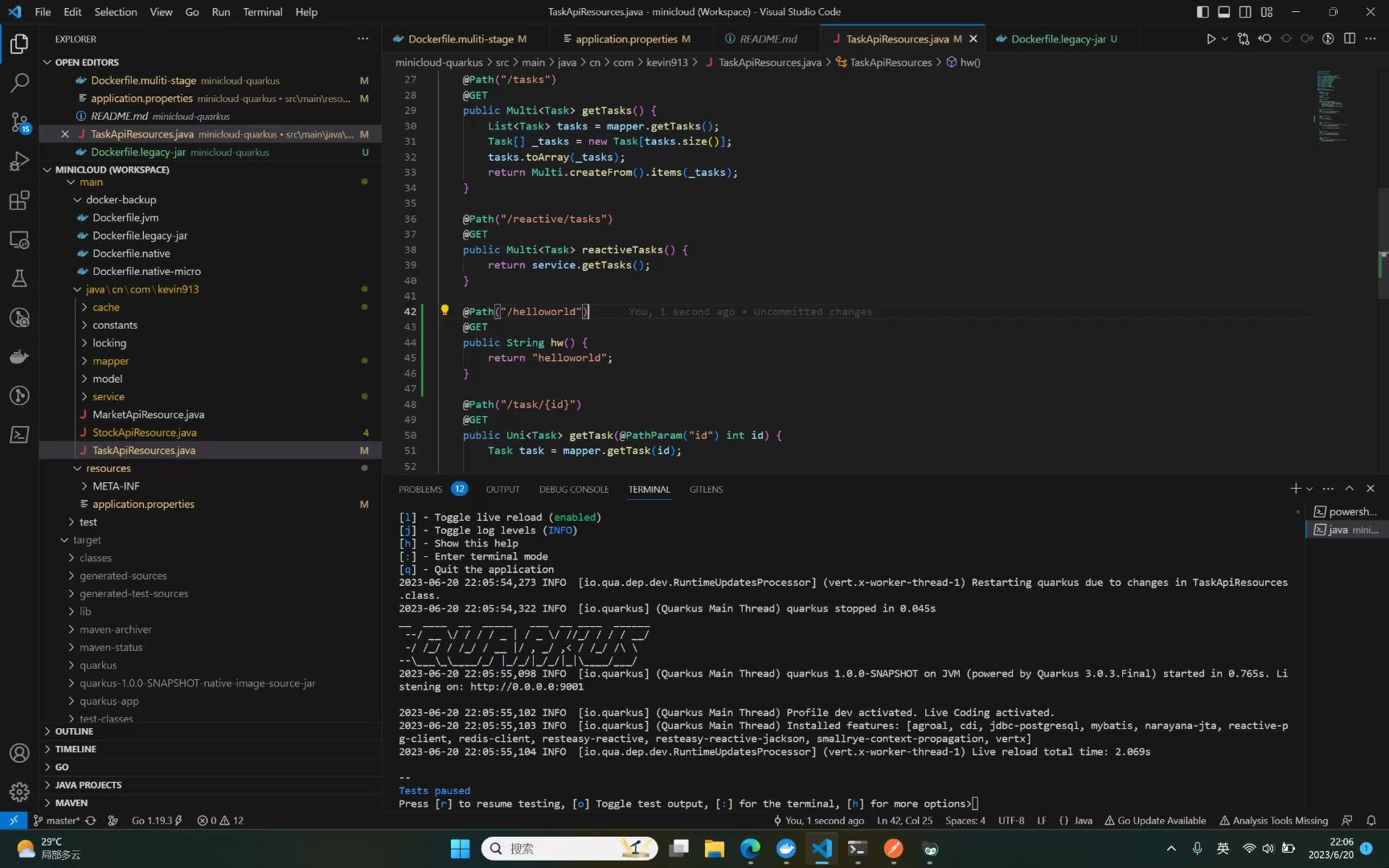Click Analysis Tools Missing in status bar
The width and height of the screenshot is (1389, 868).
pyautogui.click(x=1273, y=821)
